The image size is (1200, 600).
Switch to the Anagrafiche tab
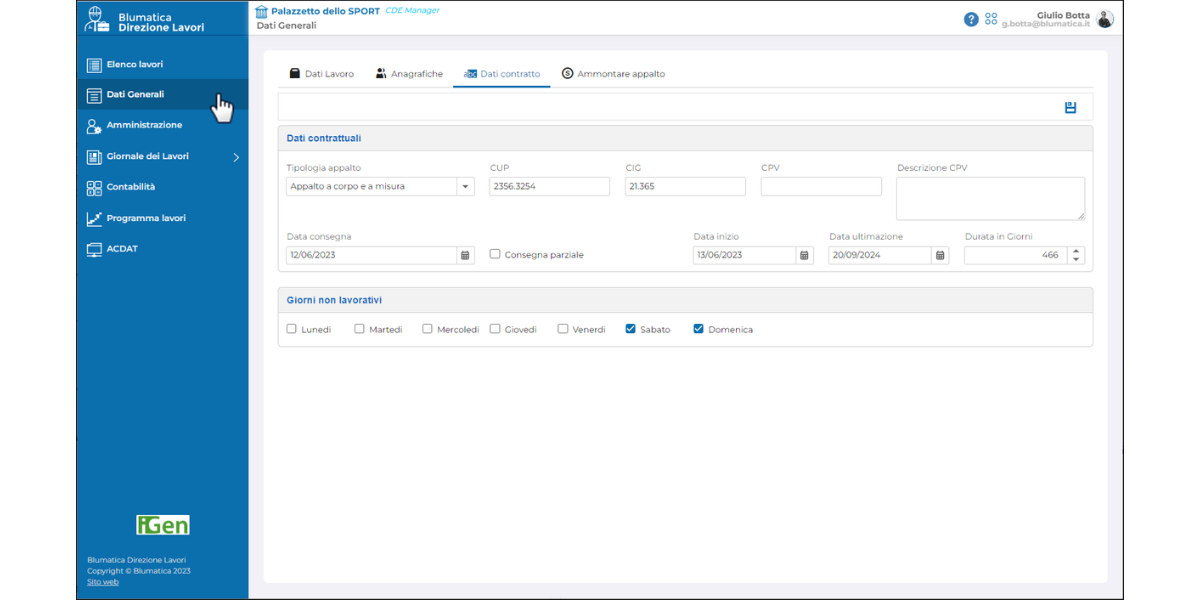(x=409, y=74)
